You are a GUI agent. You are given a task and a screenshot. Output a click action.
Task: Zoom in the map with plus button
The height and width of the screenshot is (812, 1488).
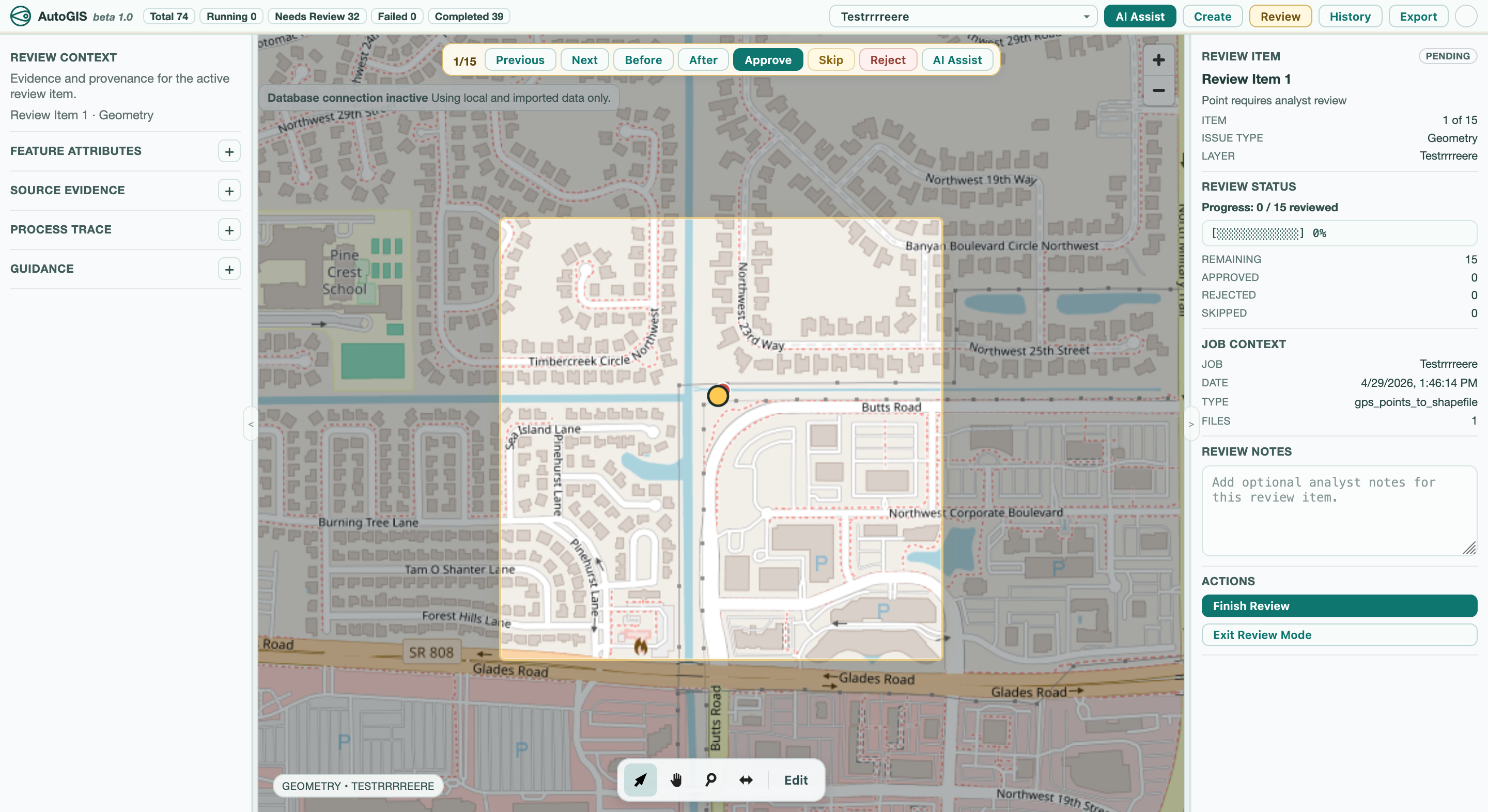(x=1158, y=60)
